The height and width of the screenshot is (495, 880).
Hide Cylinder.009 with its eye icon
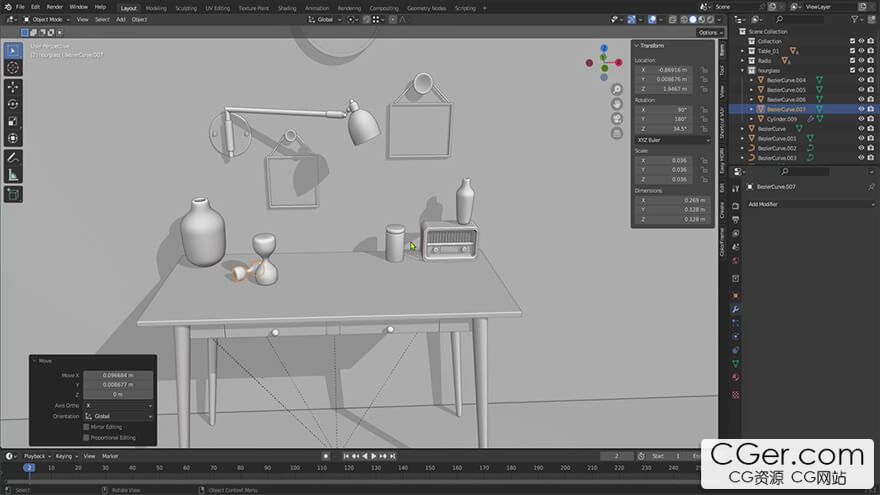coord(861,118)
